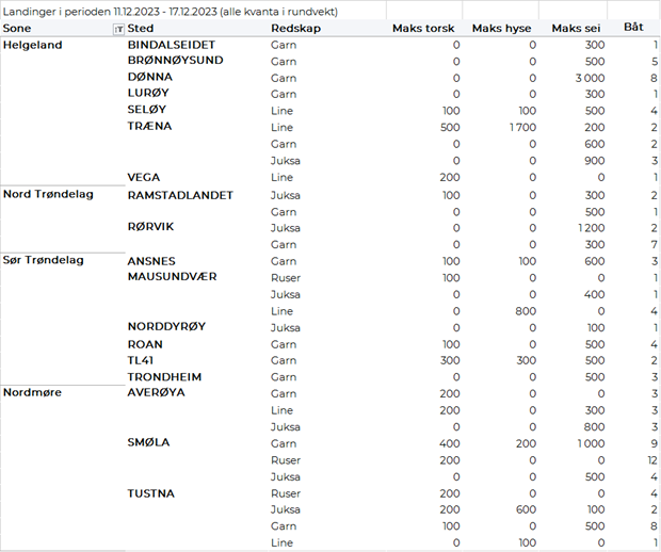Click the RAMSTADLANDET place cell

point(180,195)
